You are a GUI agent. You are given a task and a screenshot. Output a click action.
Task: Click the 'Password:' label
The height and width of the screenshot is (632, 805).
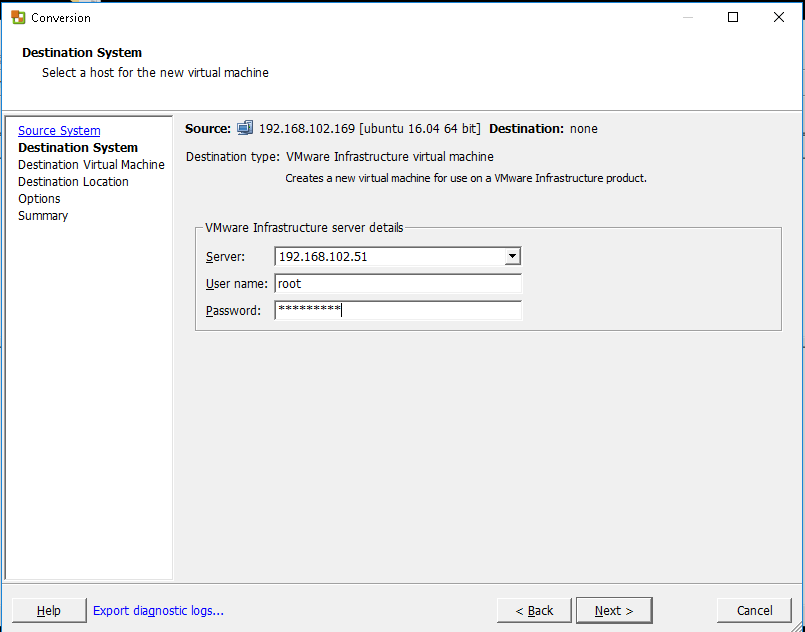pyautogui.click(x=233, y=311)
